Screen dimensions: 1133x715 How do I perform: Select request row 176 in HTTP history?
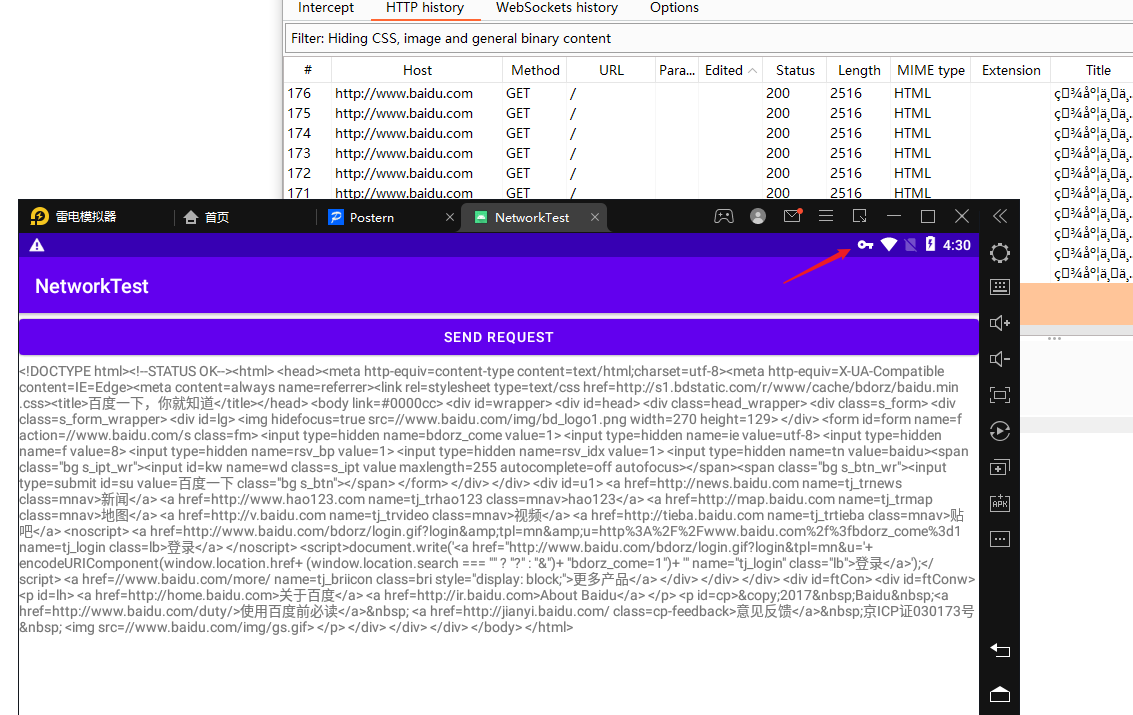pos(709,93)
